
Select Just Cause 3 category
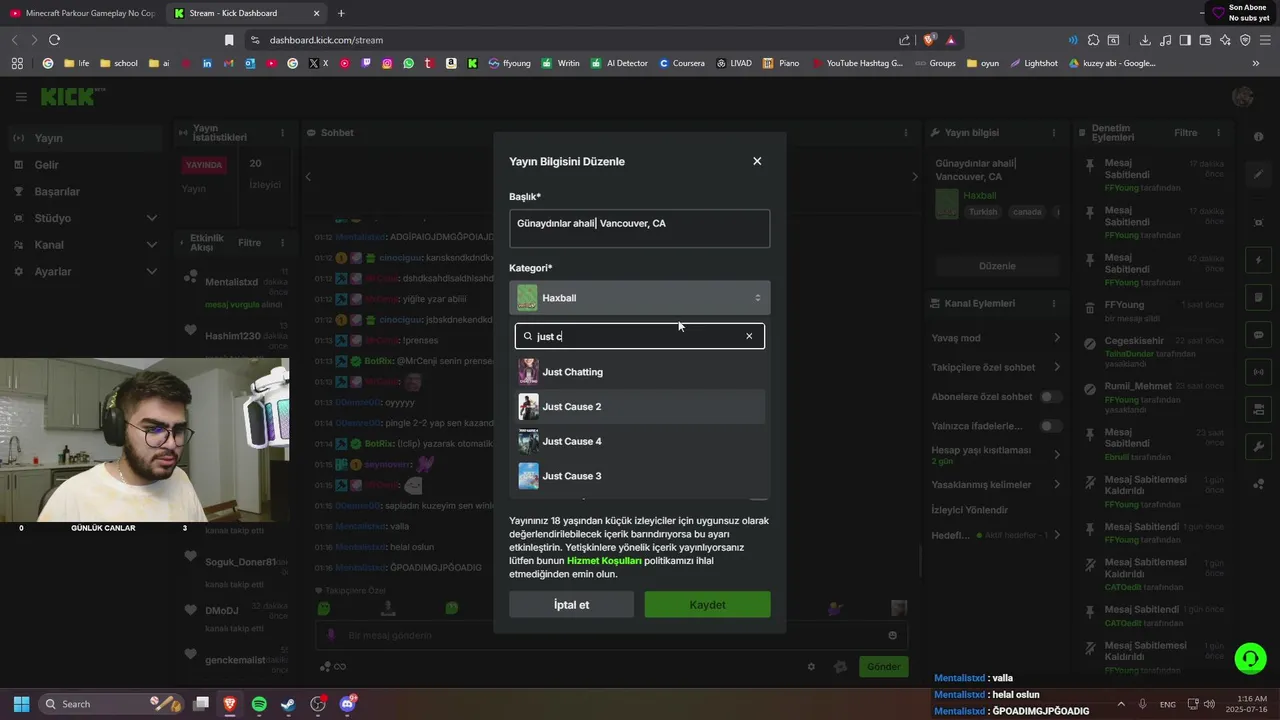coord(640,476)
